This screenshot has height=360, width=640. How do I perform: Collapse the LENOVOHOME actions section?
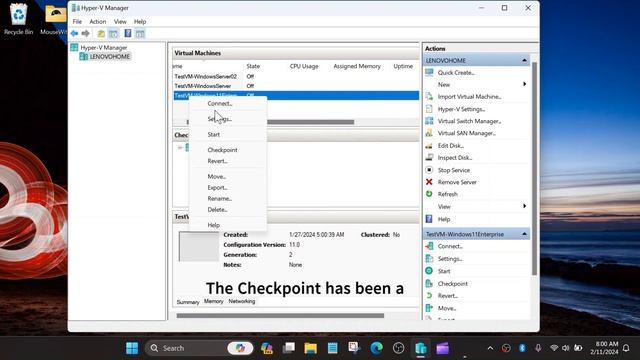524,60
